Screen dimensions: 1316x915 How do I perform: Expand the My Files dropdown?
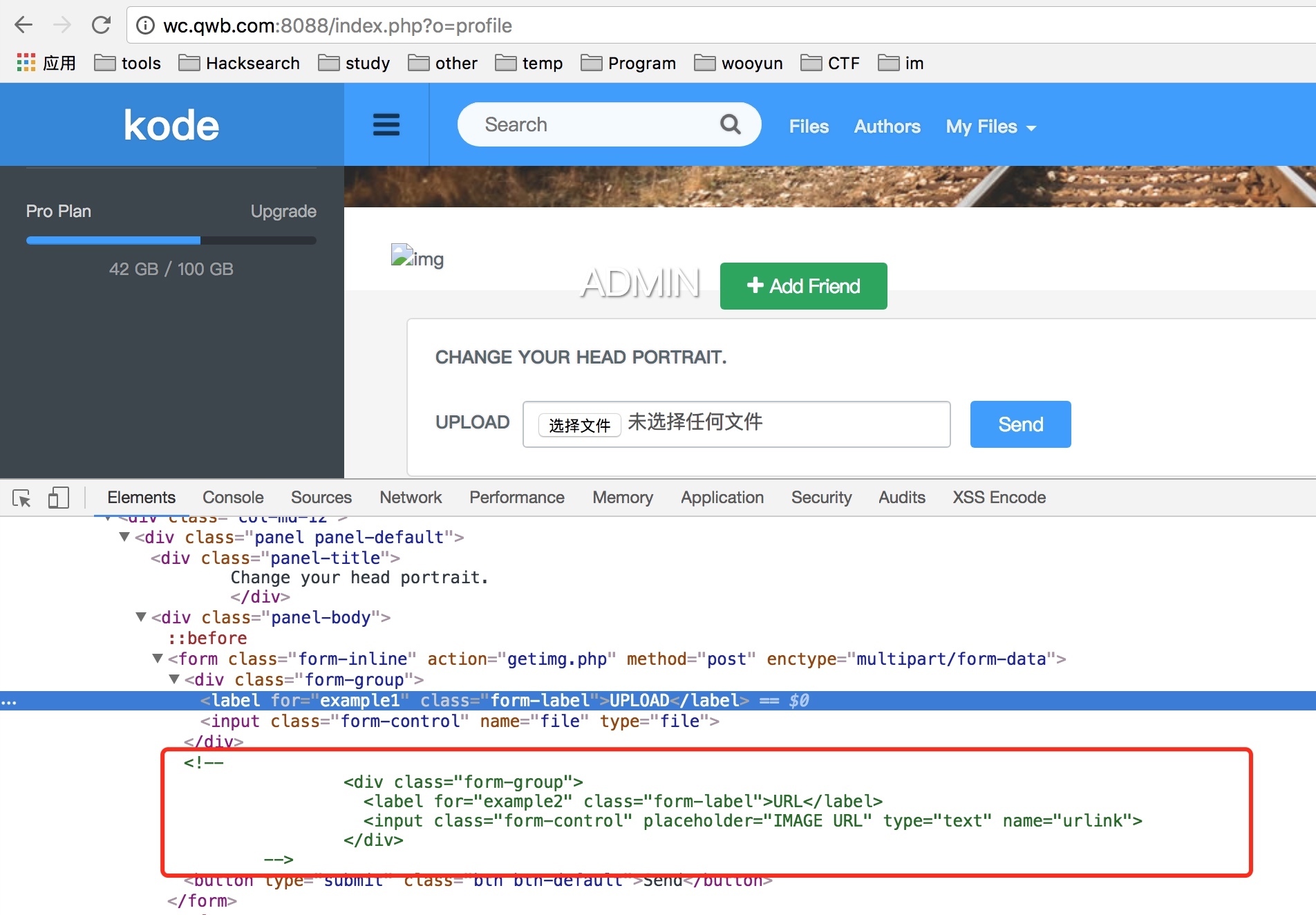pos(990,126)
